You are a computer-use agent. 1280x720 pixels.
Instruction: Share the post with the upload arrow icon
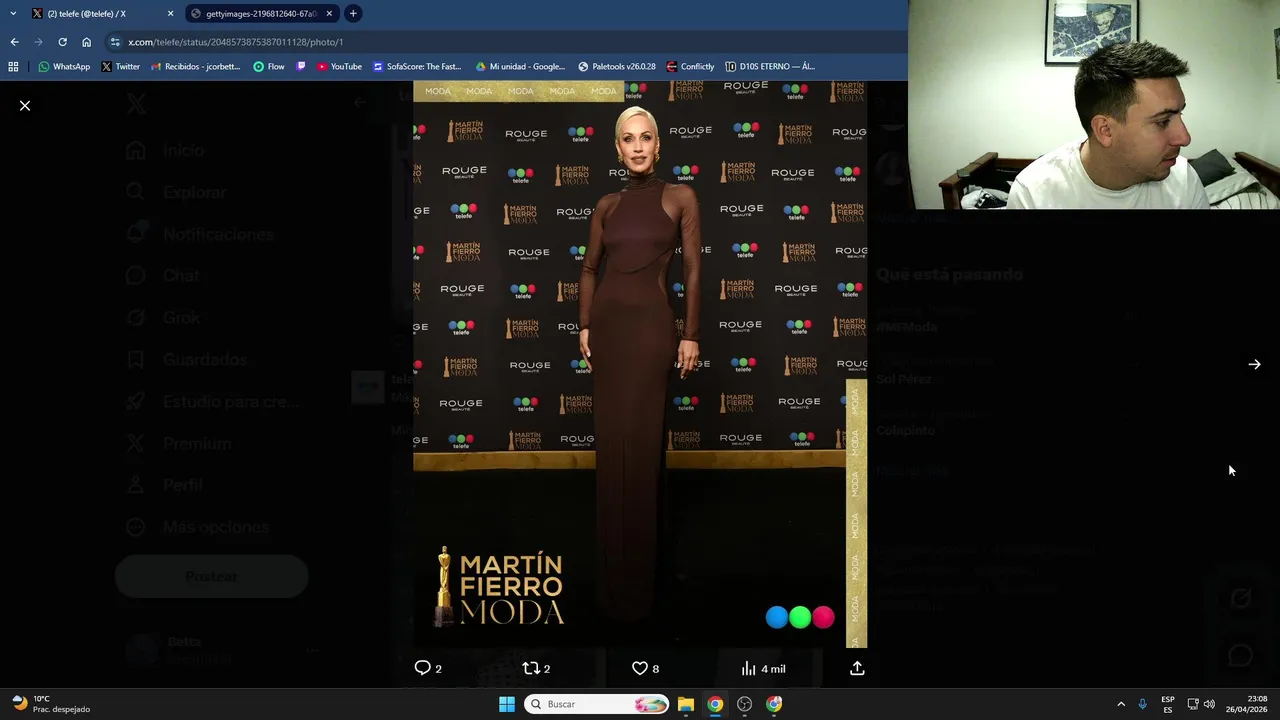coord(857,668)
